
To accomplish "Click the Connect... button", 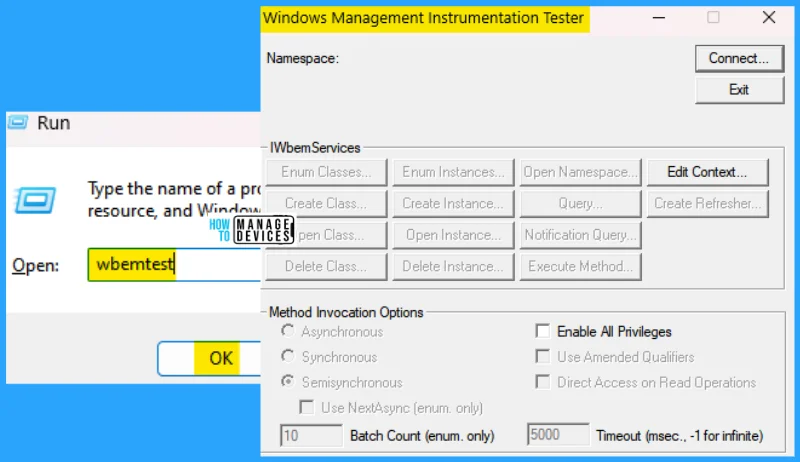I will pos(739,58).
